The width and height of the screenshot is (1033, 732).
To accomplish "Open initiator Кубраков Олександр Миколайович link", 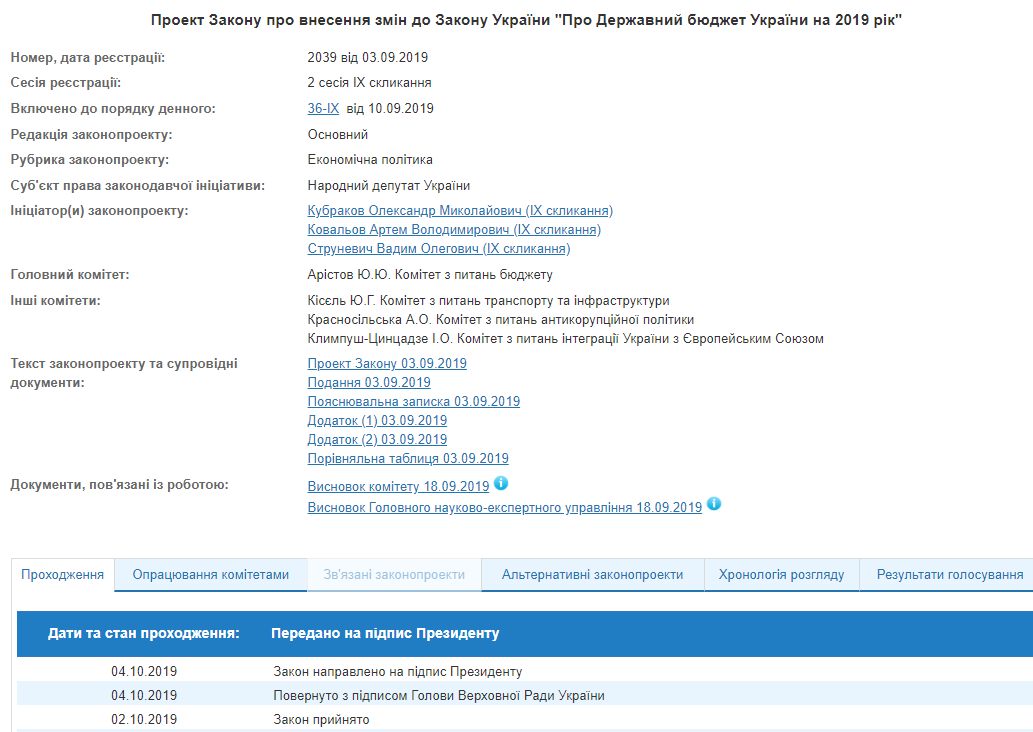I will coord(460,211).
